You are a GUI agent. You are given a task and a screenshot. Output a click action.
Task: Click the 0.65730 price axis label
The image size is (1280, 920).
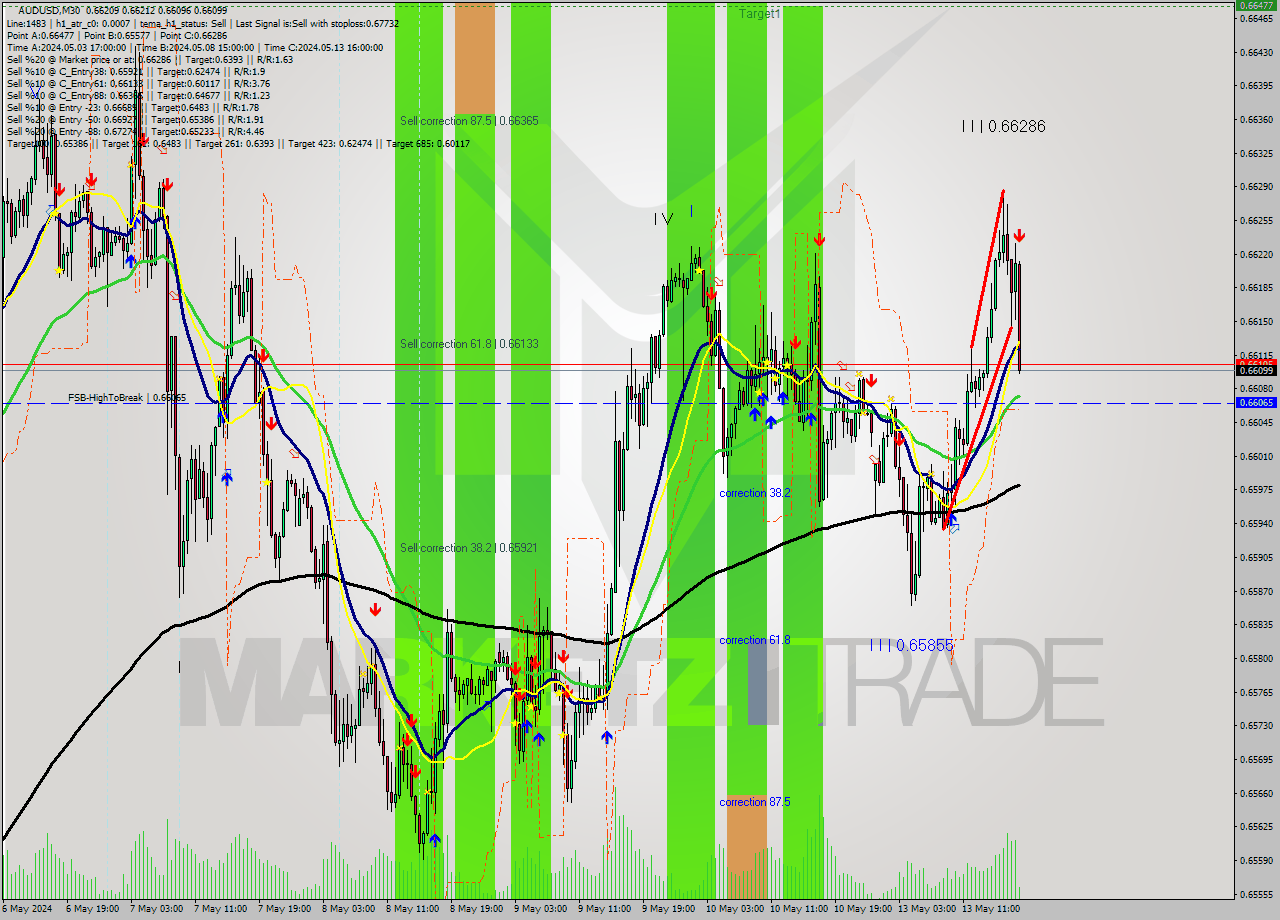click(1257, 725)
